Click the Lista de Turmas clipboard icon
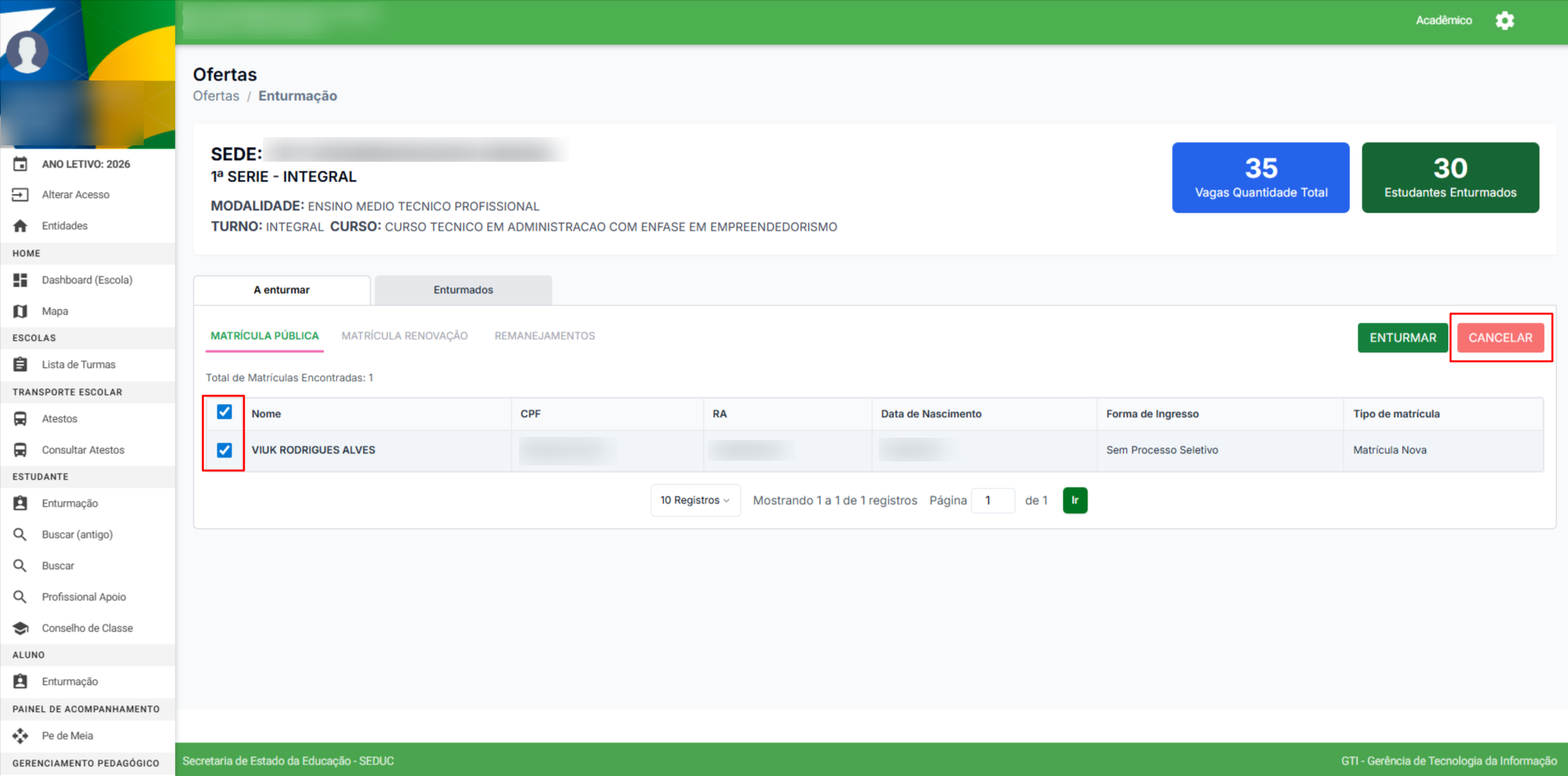This screenshot has width=1568, height=776. [21, 365]
